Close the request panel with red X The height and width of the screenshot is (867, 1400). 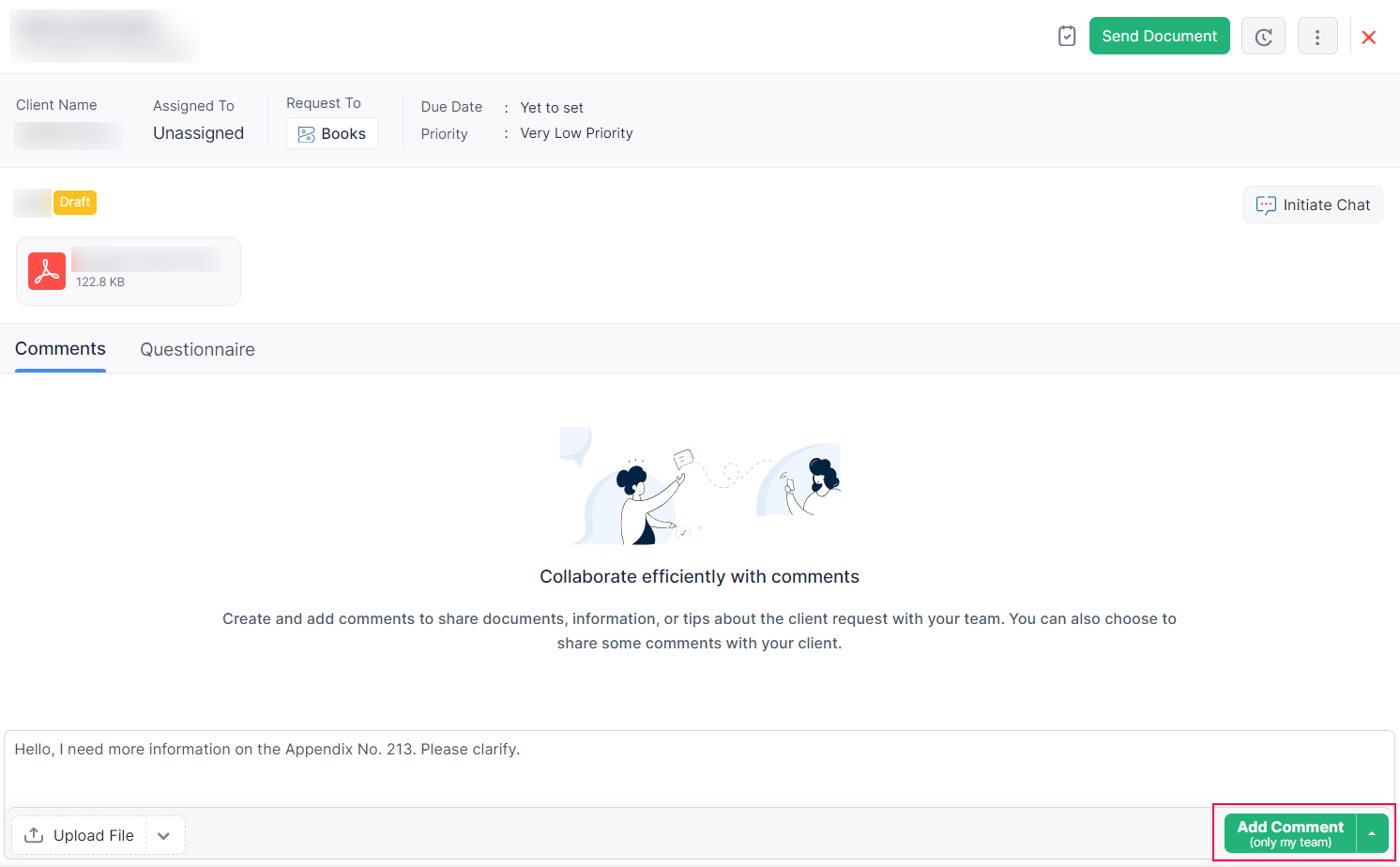tap(1368, 37)
